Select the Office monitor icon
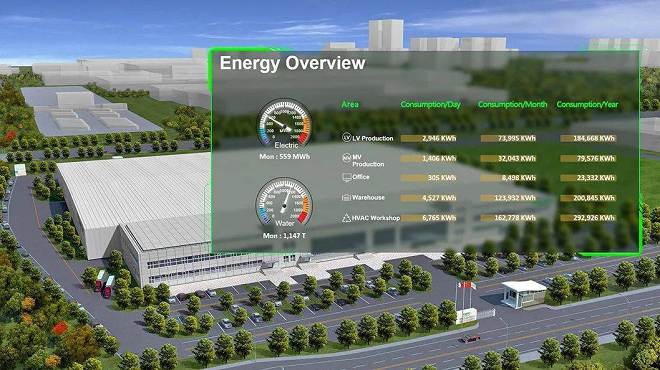 pos(346,177)
